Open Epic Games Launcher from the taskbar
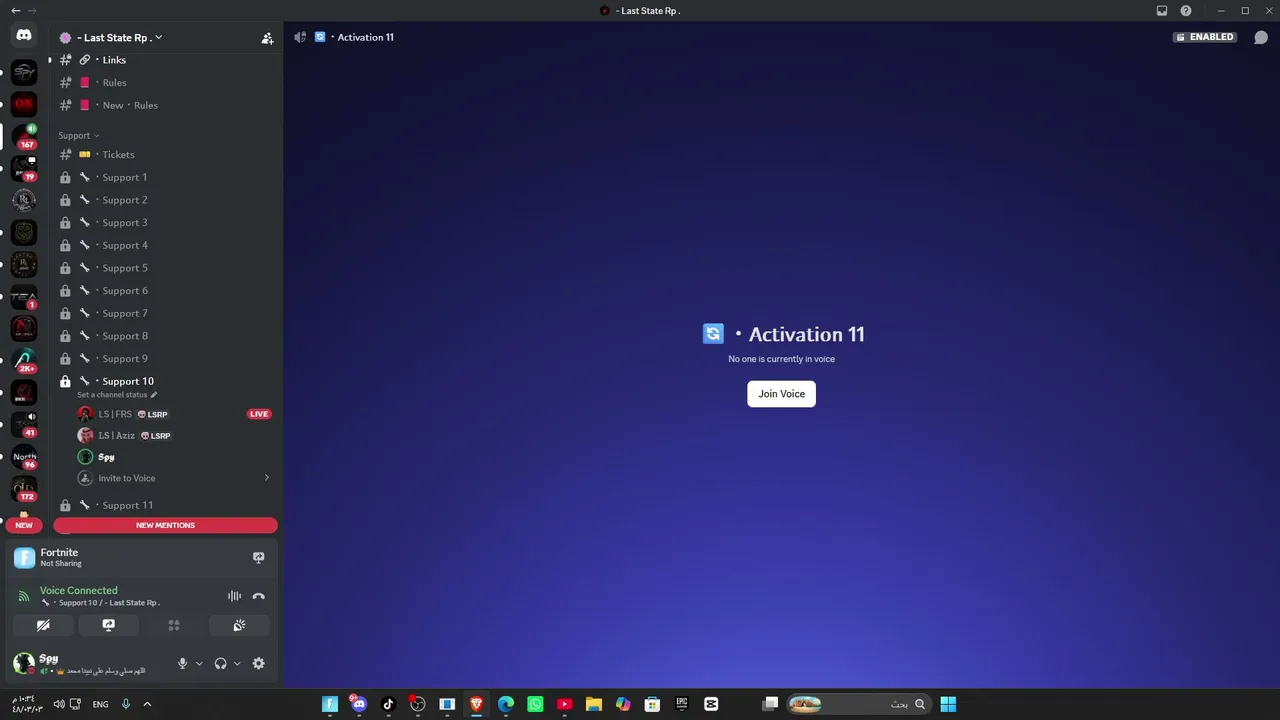This screenshot has height=720, width=1280. (x=682, y=704)
